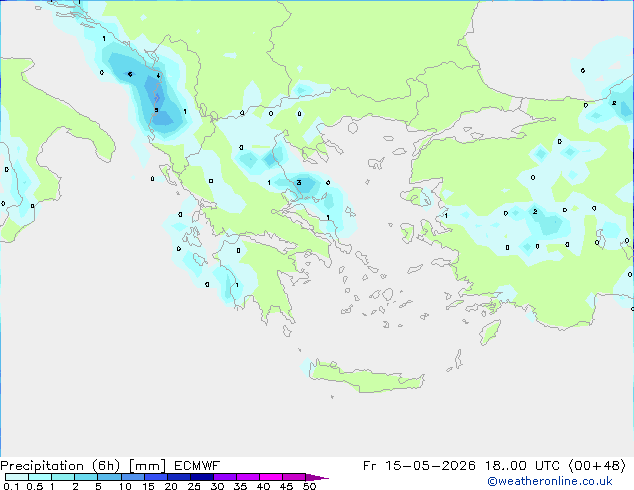Click the 'Precipitation' title word
The width and height of the screenshot is (634, 490).
point(42,466)
